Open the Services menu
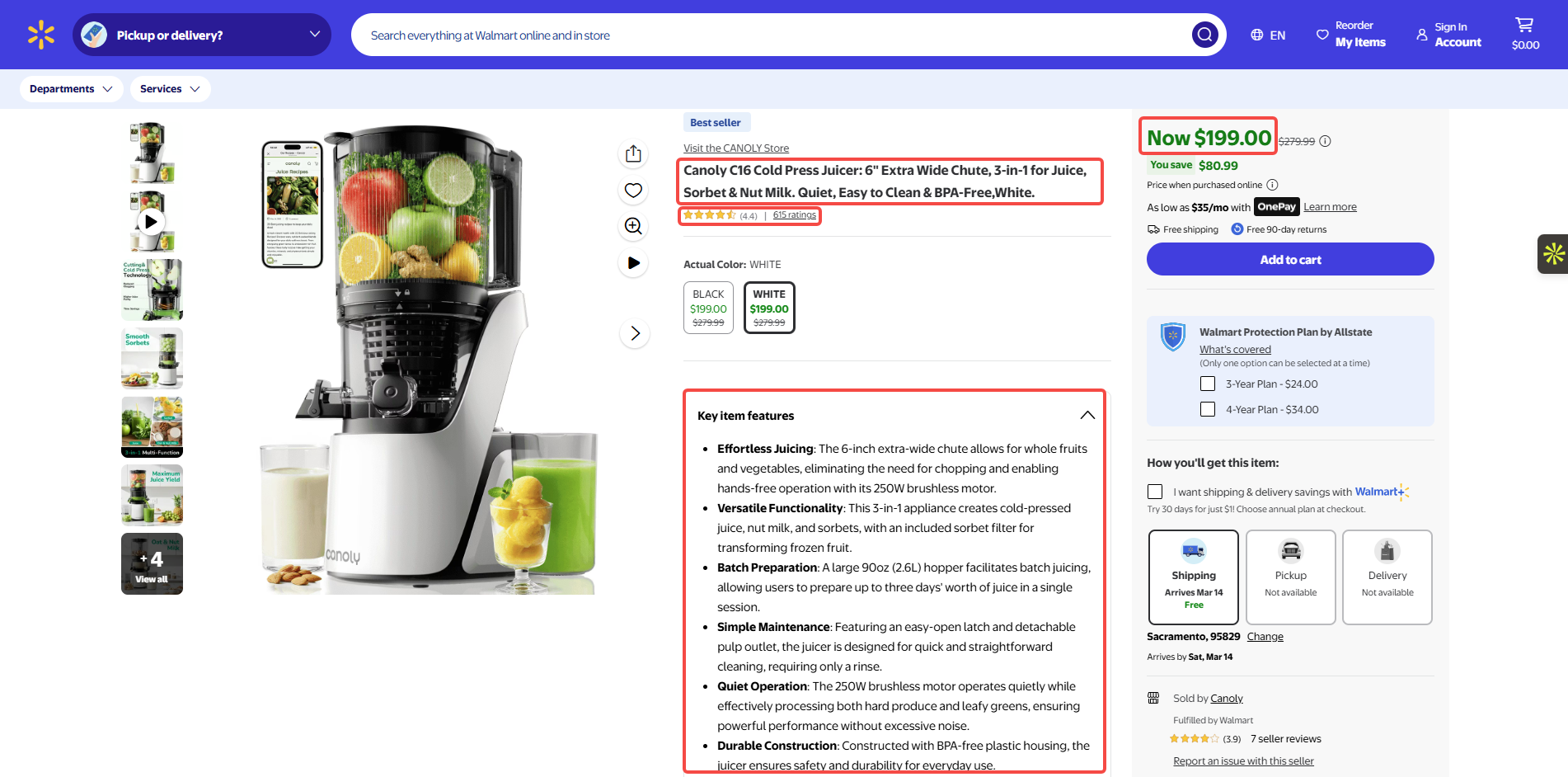The image size is (1568, 777). [170, 89]
